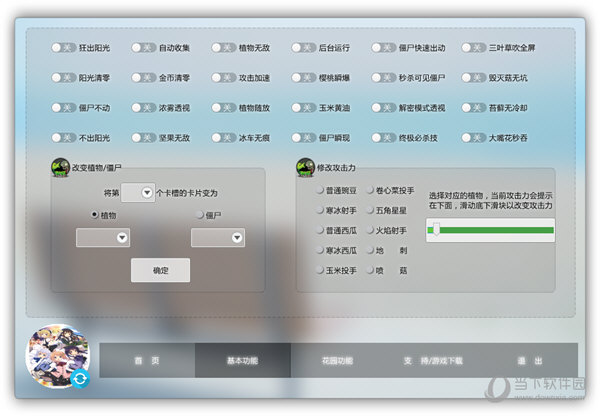
Task: Enable 冰车无痕 switch
Action: 224,137
